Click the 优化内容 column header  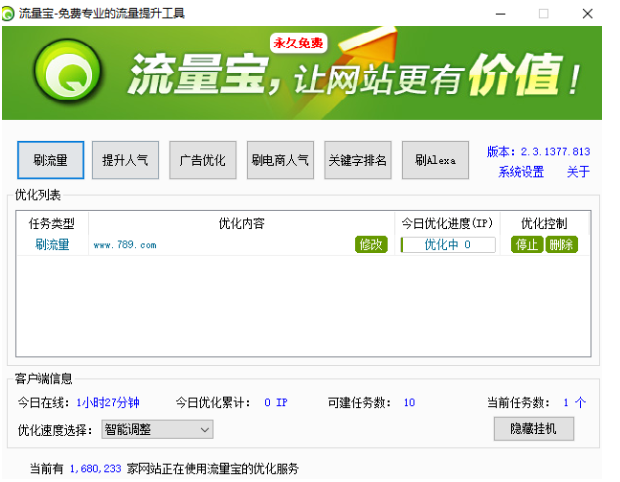[x=242, y=223]
